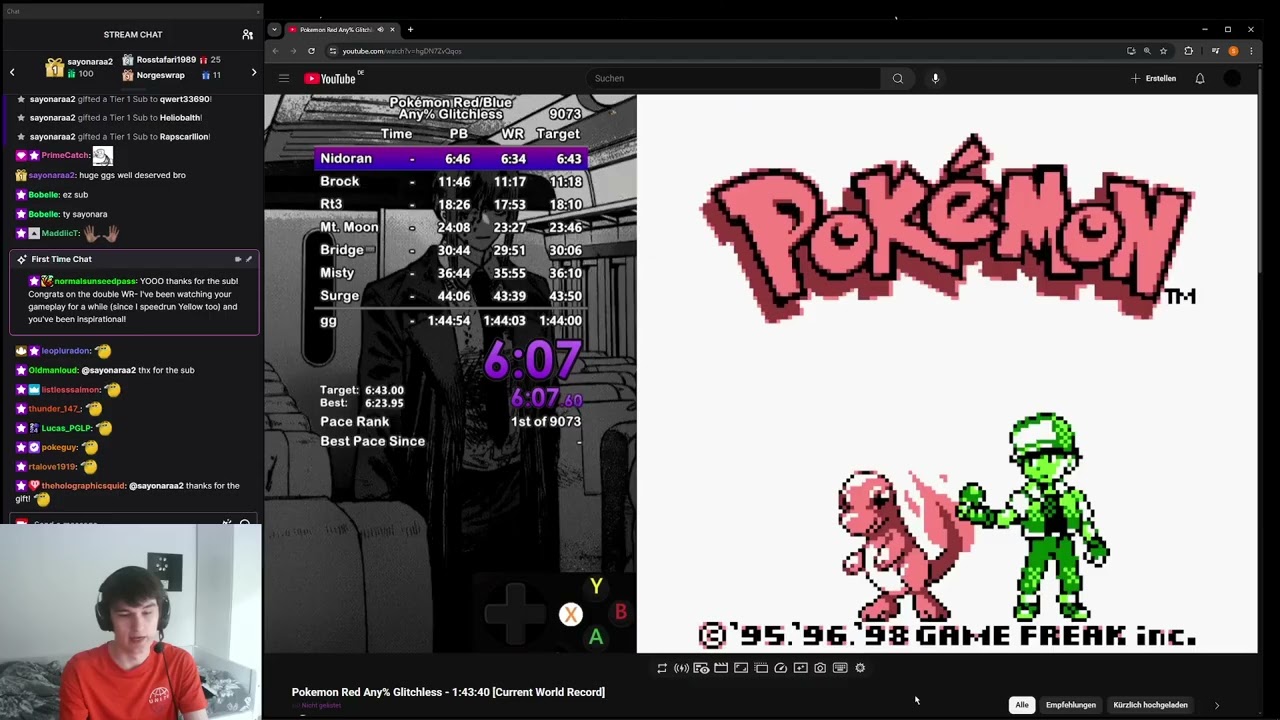Image resolution: width=1280 pixels, height=720 pixels.
Task: Click the Erstellen create button
Action: pos(1154,78)
